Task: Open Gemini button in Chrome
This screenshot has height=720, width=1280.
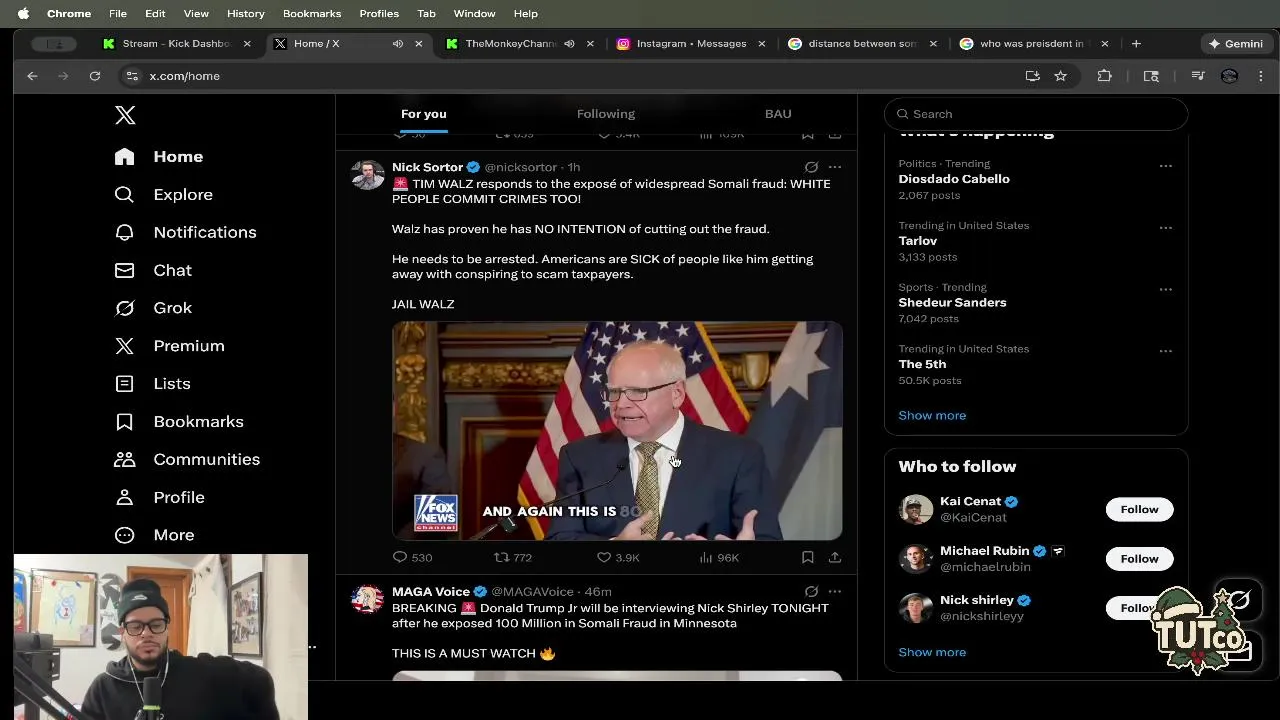Action: point(1236,44)
